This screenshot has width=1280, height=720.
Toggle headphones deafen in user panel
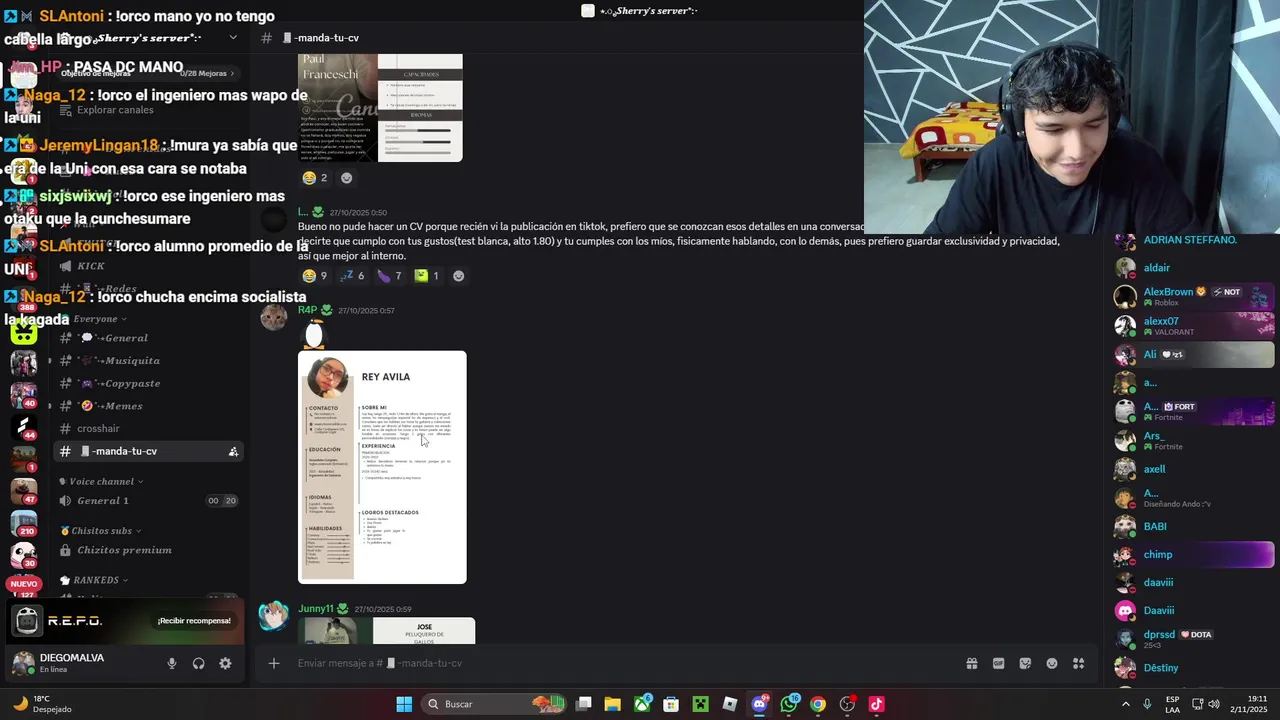198,663
